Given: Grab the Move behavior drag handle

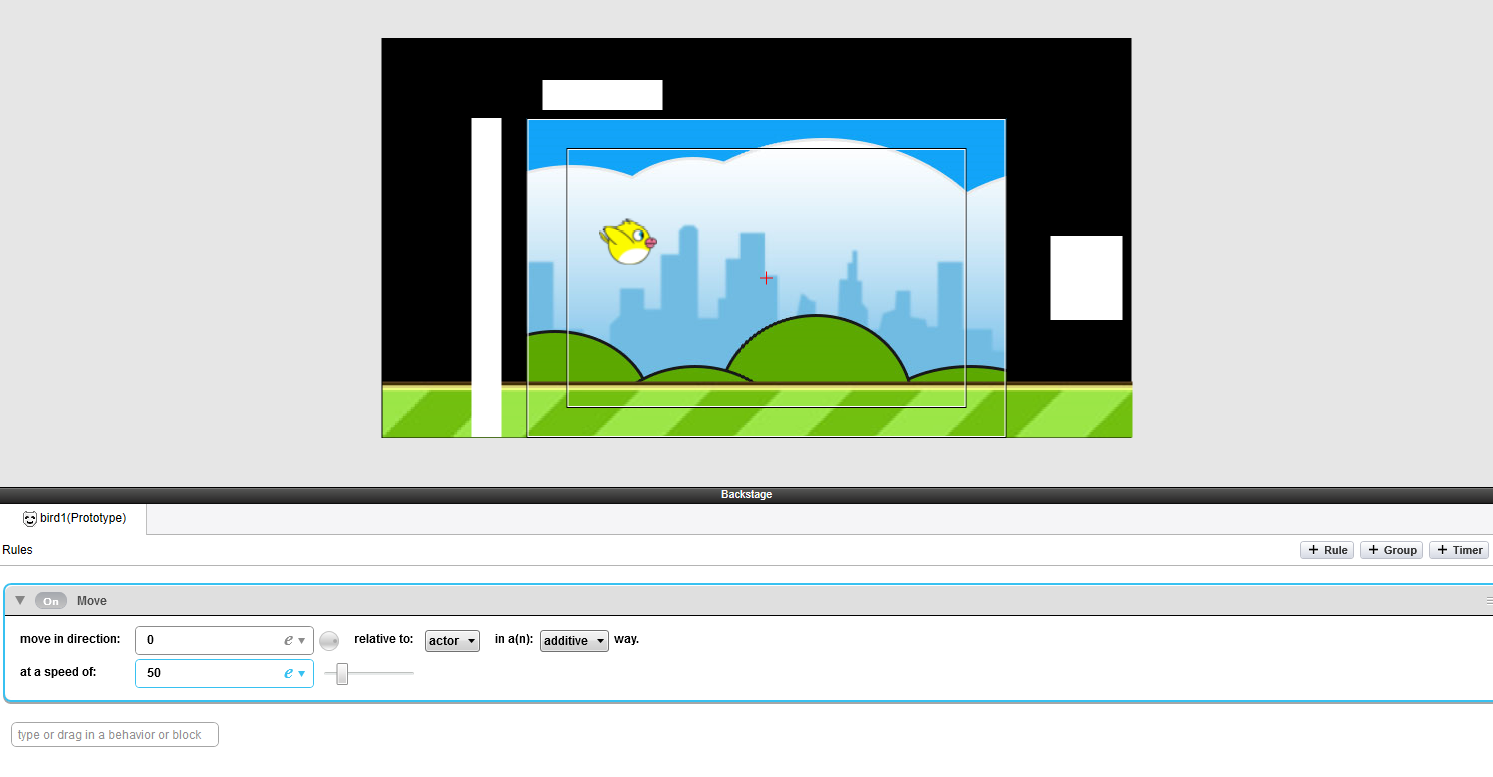Looking at the screenshot, I should pyautogui.click(x=1488, y=601).
